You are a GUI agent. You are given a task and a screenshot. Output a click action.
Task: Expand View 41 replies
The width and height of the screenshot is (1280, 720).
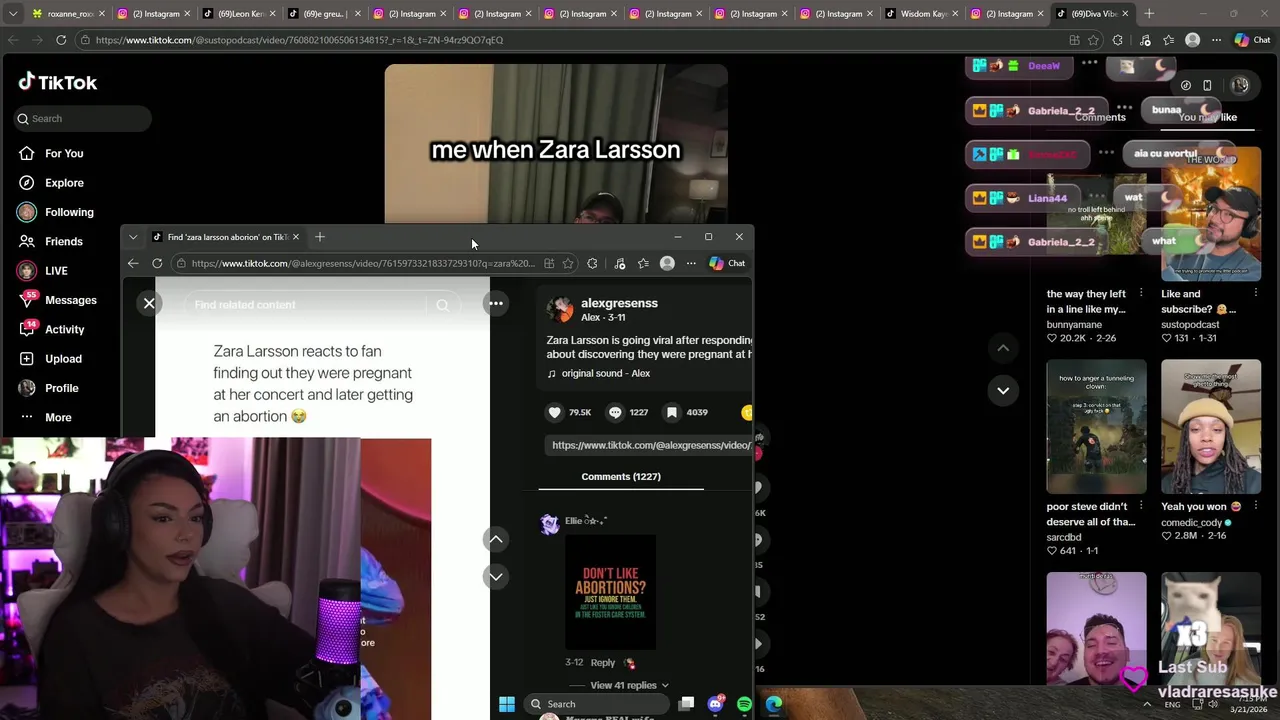[x=629, y=685]
